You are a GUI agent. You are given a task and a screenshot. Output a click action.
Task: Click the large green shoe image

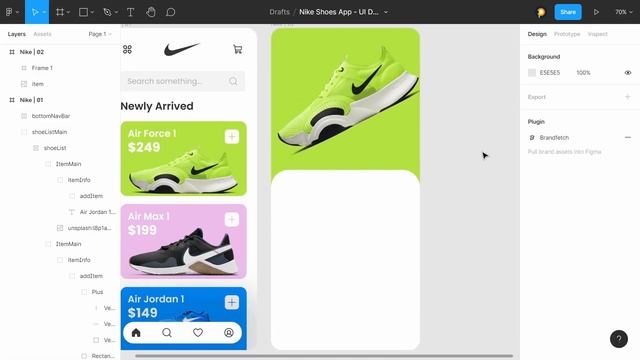click(348, 100)
